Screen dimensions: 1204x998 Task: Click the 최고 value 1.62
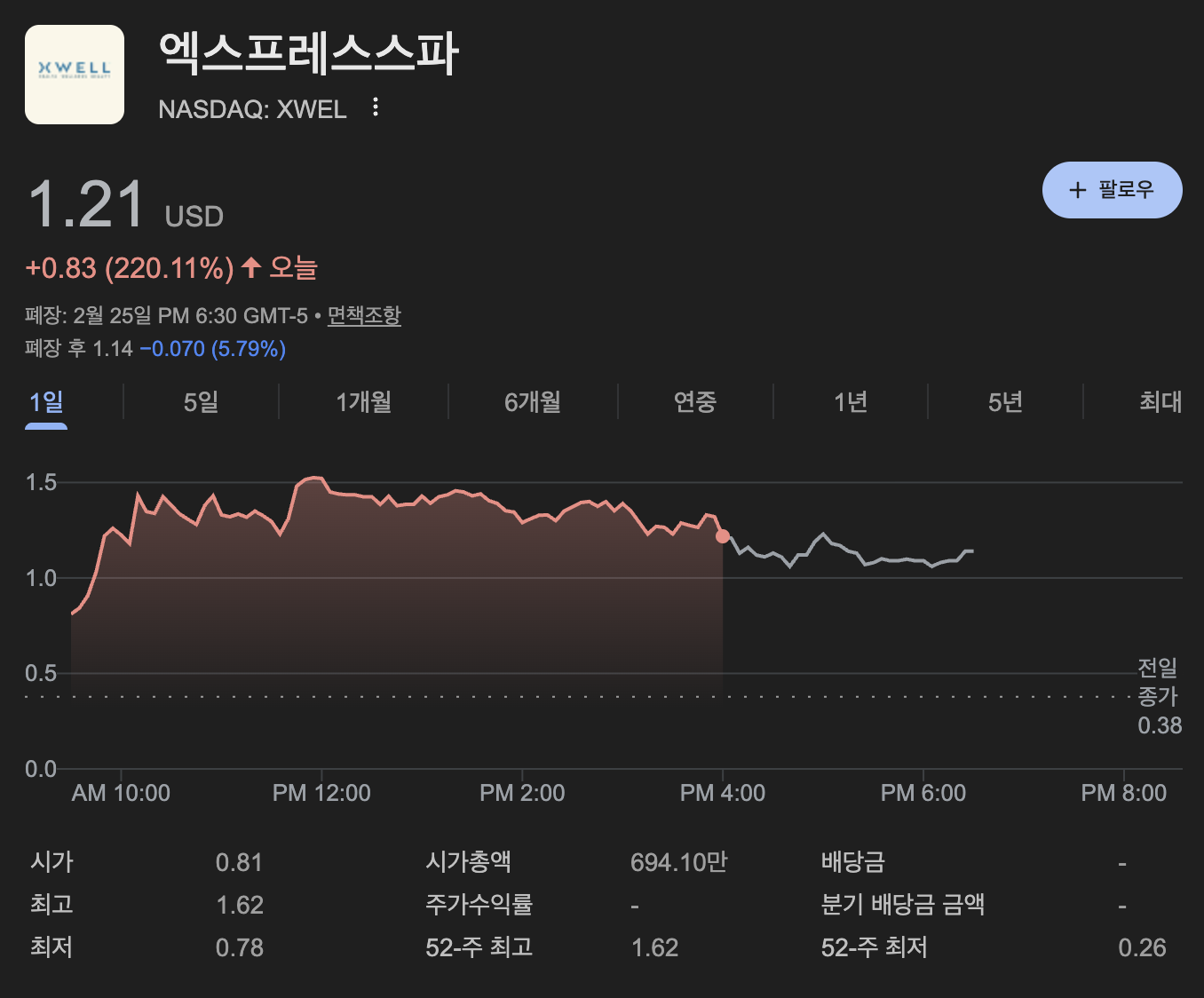tap(239, 905)
